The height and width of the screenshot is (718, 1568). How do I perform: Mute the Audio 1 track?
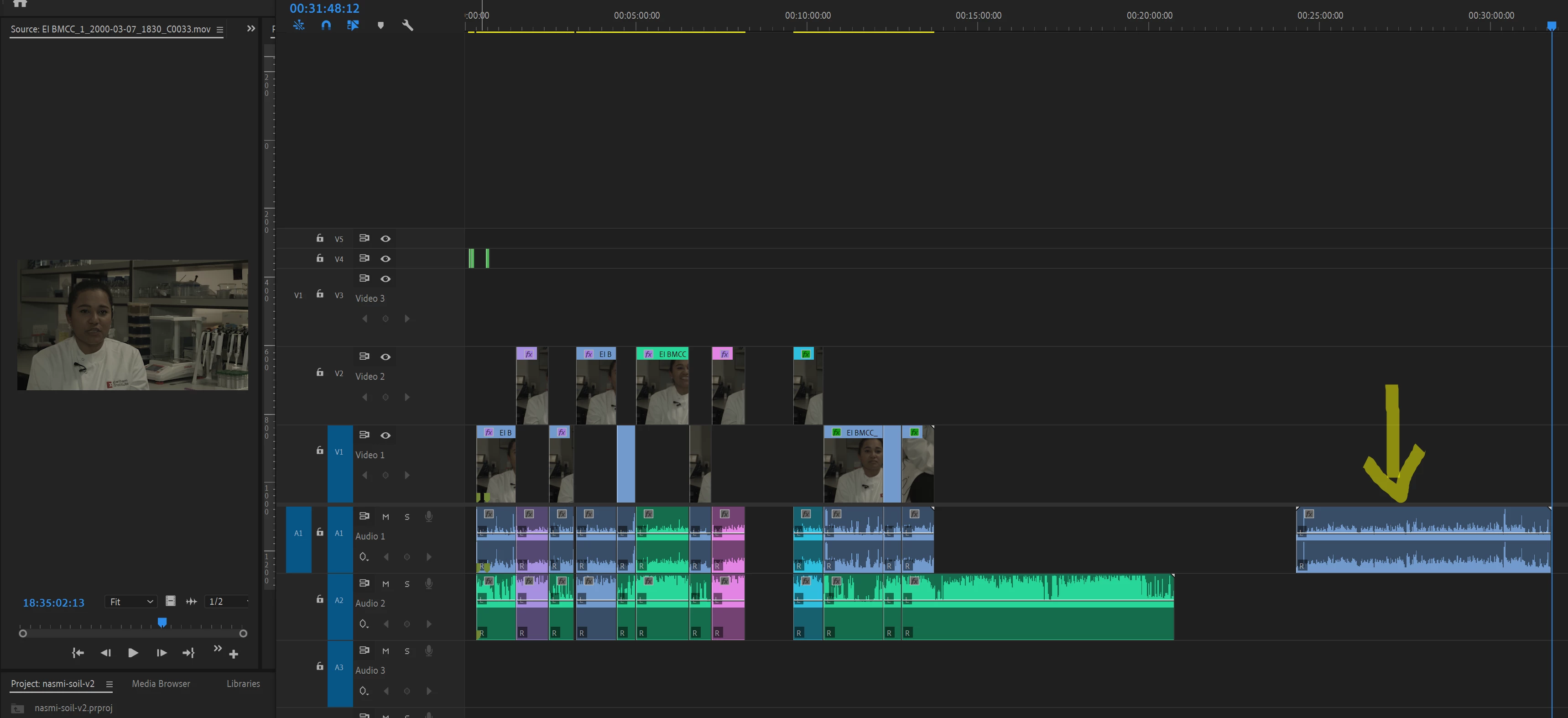(385, 517)
